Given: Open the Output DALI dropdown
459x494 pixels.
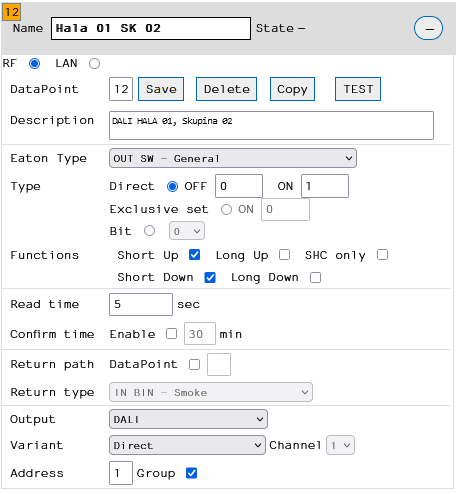Looking at the screenshot, I should click(x=188, y=419).
